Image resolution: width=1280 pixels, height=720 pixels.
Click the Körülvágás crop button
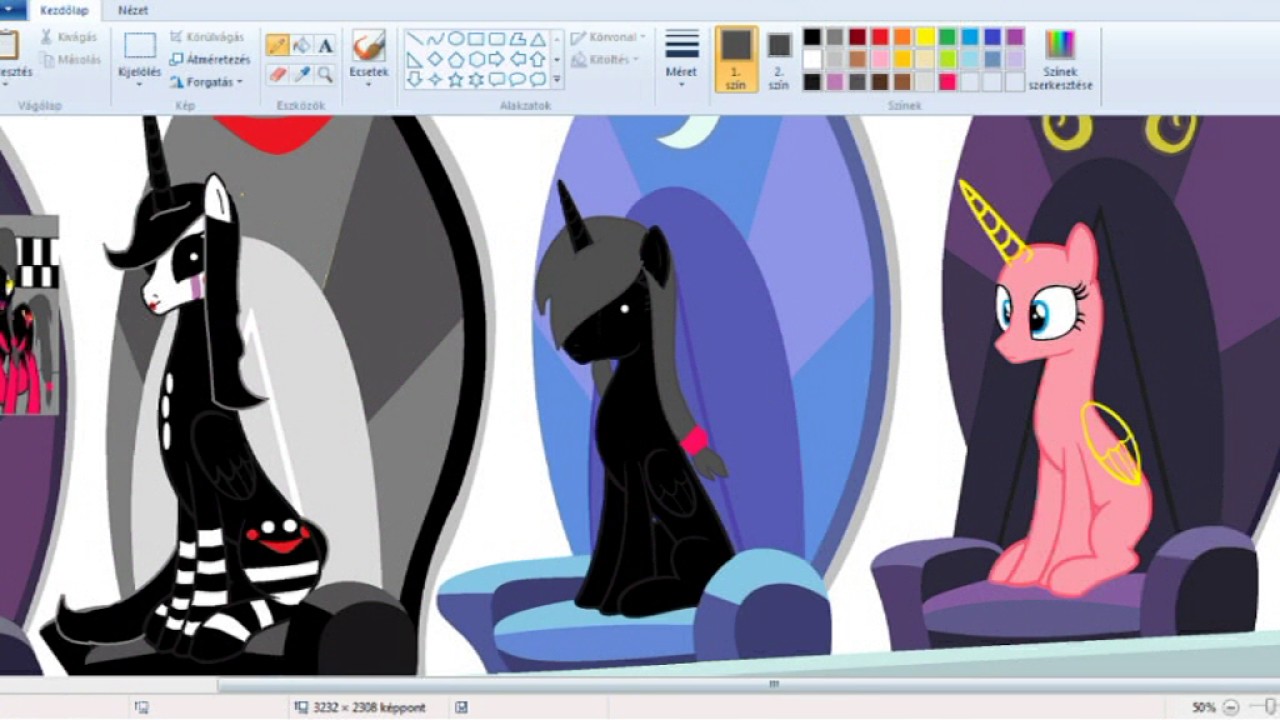tap(207, 37)
